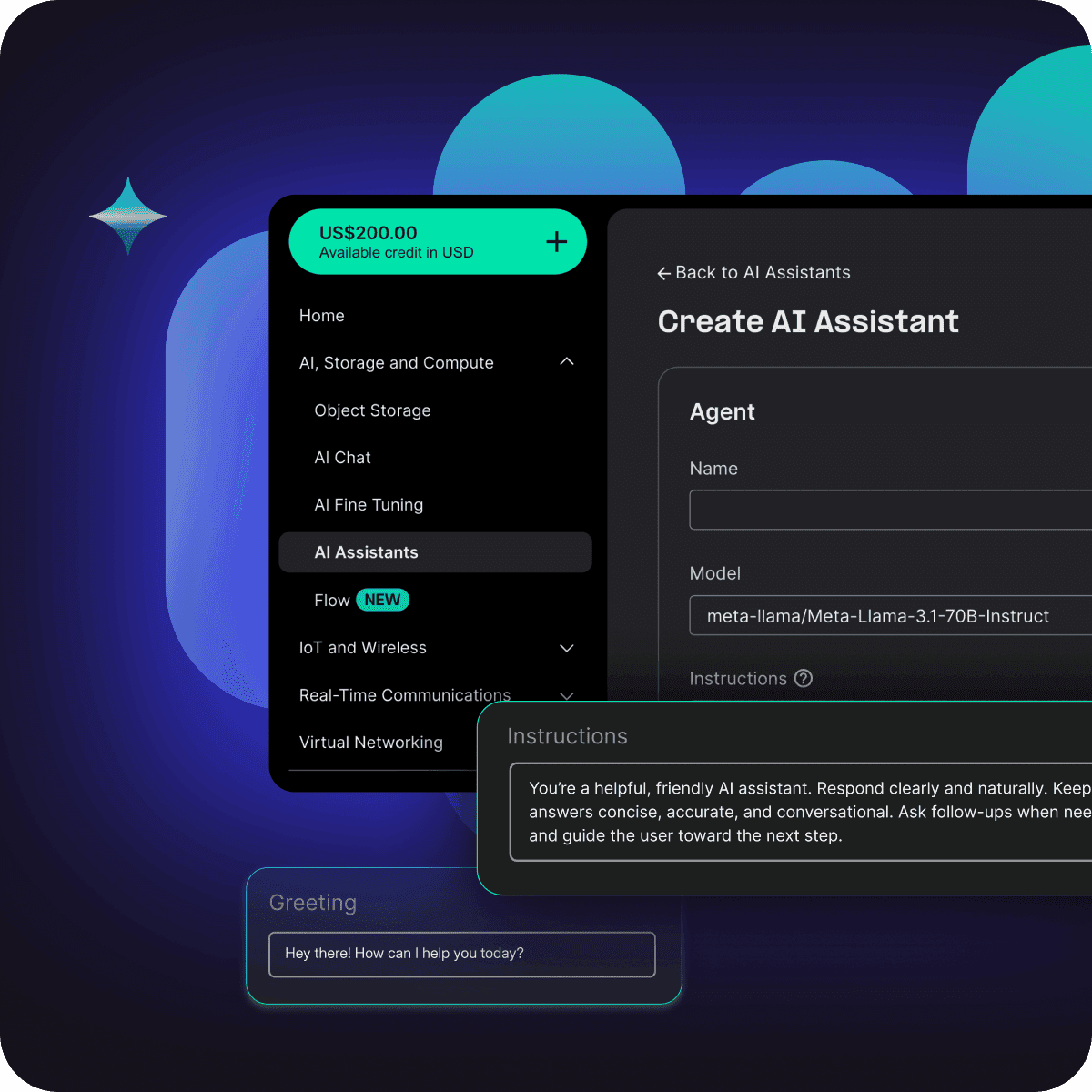This screenshot has height=1092, width=1092.
Task: Open the Instructions help question mark
Action: pos(804,678)
